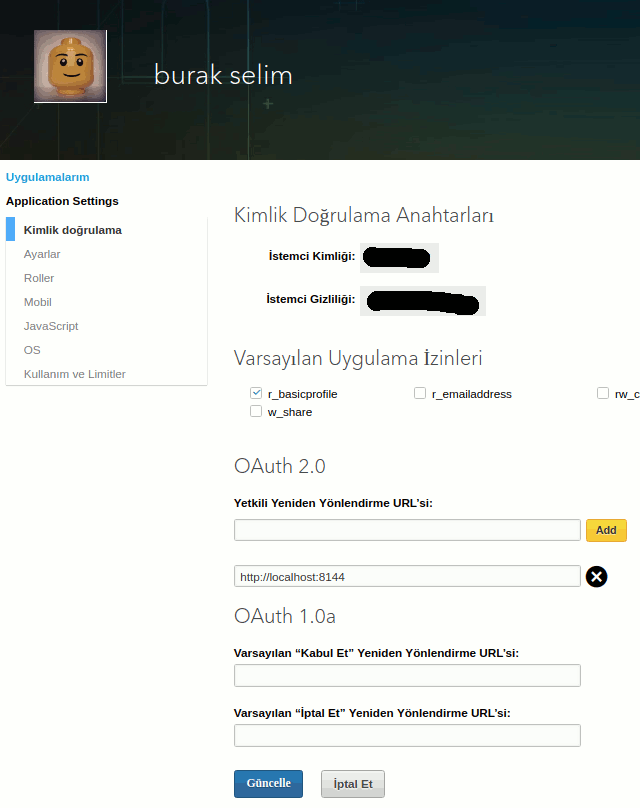This screenshot has height=808, width=640.
Task: Open Kullanım ve Limitler section
Action: coord(75,374)
